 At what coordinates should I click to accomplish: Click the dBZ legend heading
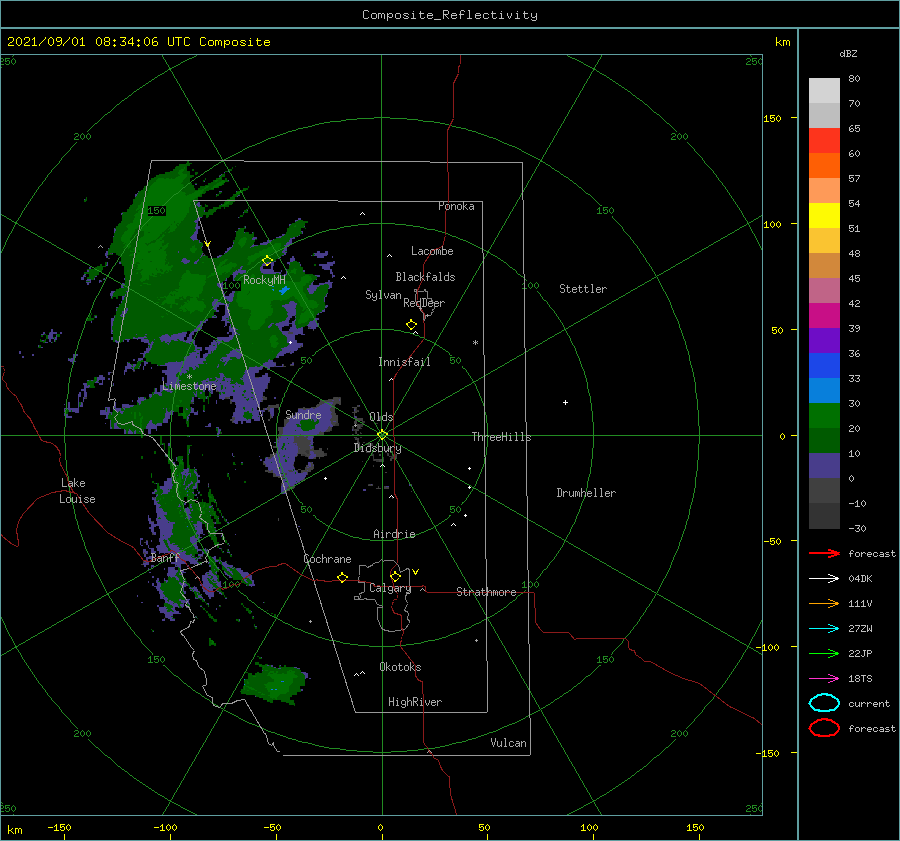tap(848, 53)
